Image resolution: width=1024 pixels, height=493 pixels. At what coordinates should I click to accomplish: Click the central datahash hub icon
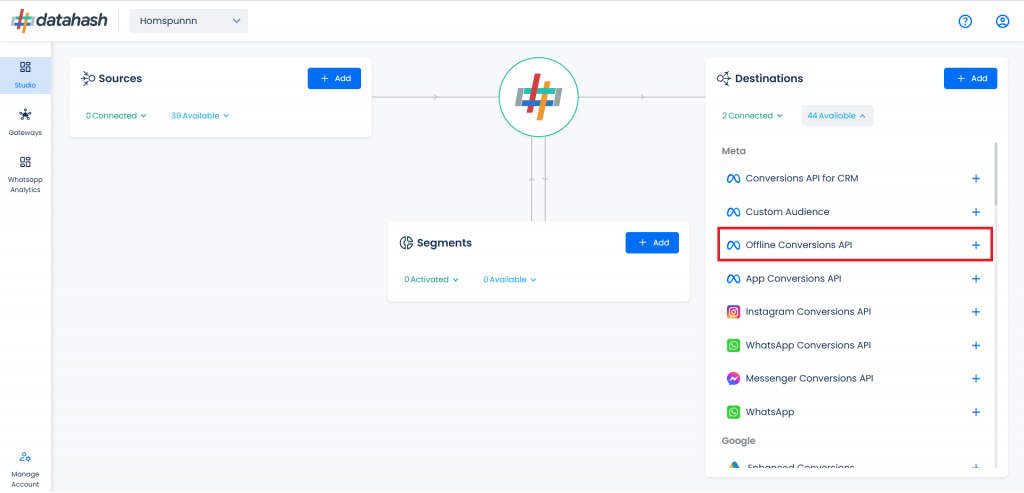point(538,97)
